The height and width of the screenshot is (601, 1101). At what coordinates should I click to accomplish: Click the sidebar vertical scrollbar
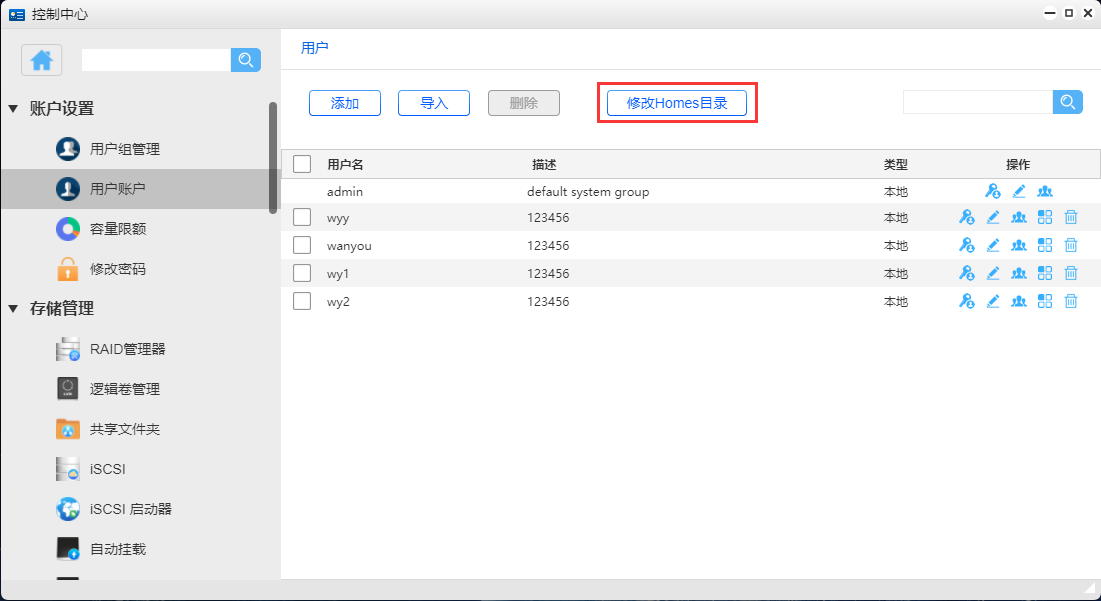pos(273,157)
